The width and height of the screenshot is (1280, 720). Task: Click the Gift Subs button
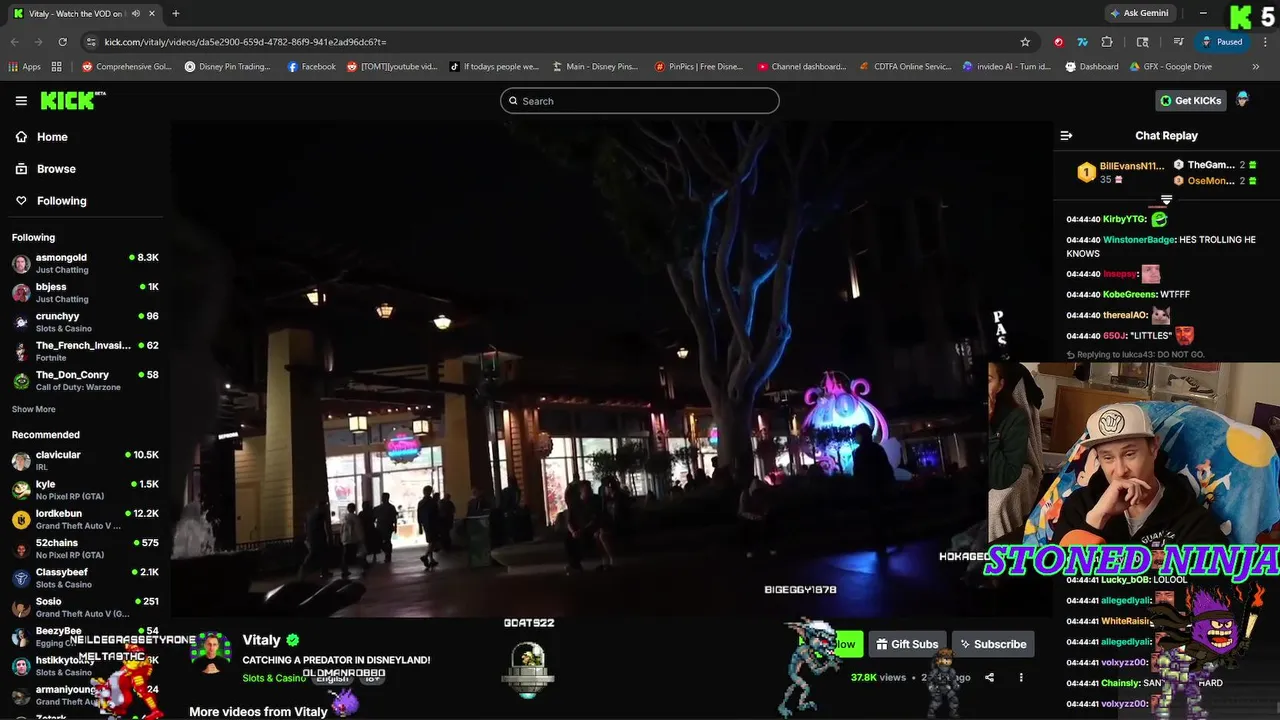tap(907, 644)
